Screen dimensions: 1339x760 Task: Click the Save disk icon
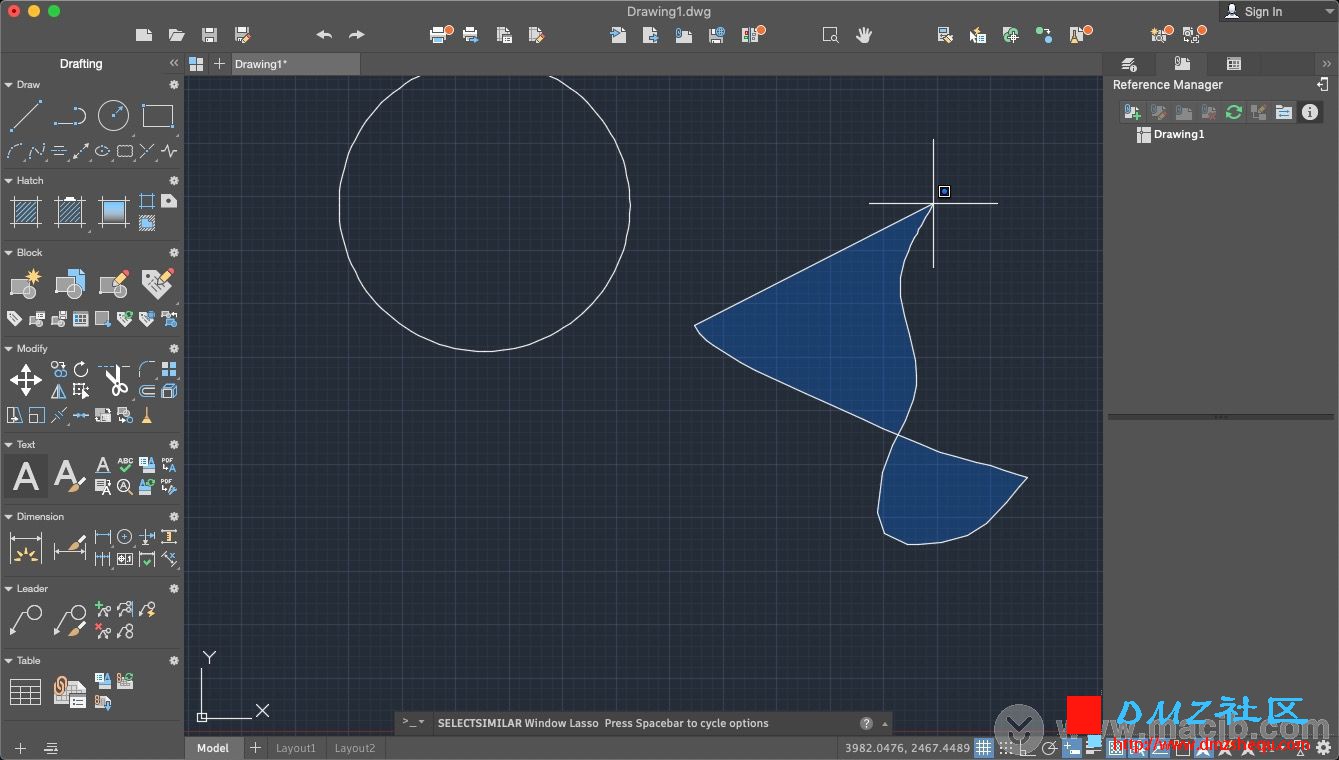(209, 35)
